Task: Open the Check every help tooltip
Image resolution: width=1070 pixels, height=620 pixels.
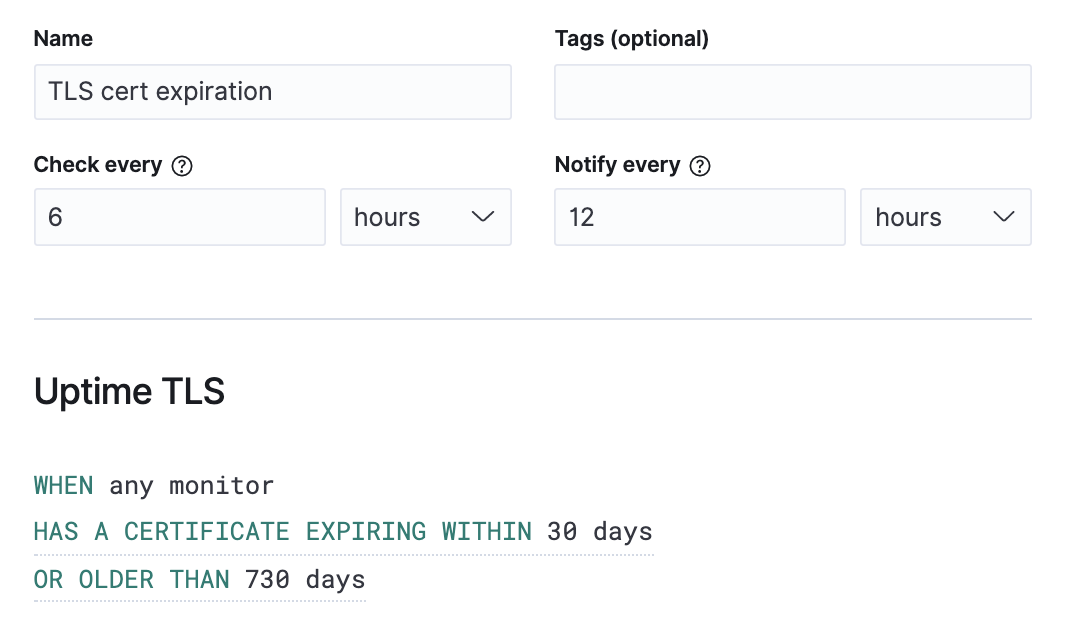Action: (x=184, y=164)
